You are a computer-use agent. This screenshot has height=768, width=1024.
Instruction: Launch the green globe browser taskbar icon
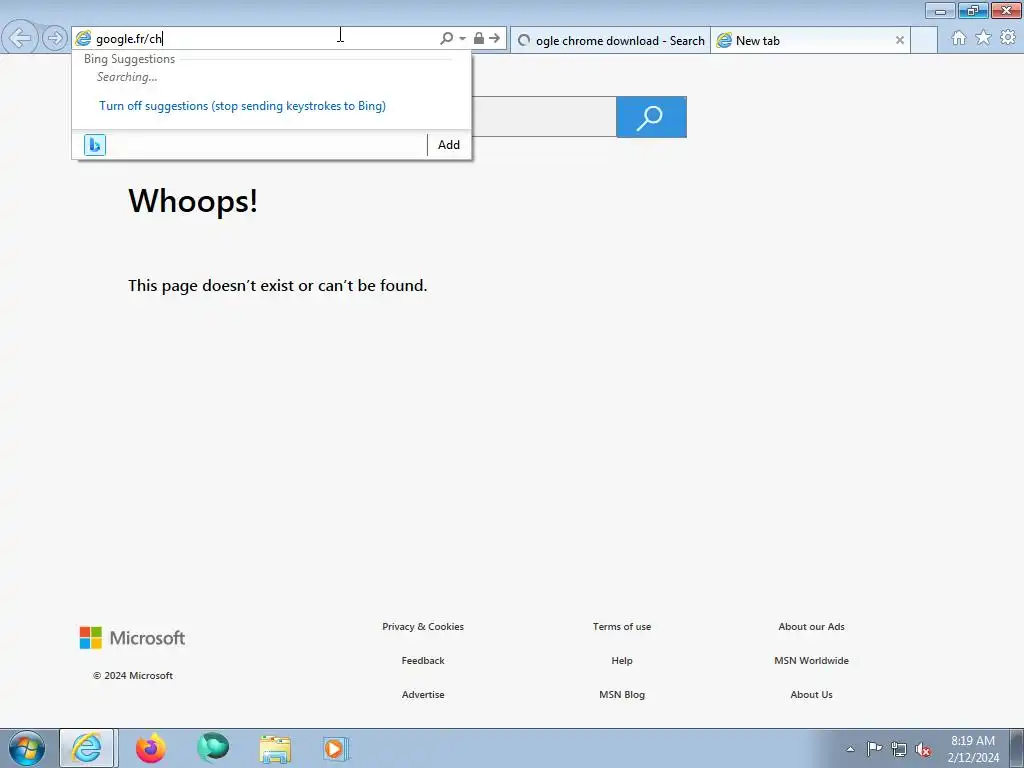pyautogui.click(x=213, y=748)
